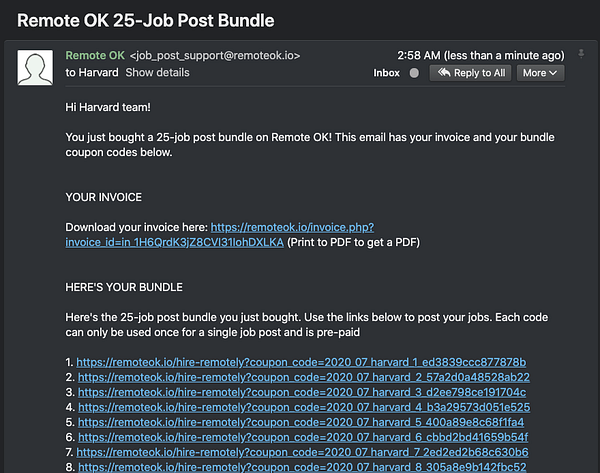The width and height of the screenshot is (600, 473).
Task: Expand recipients with Show details
Action: tap(157, 72)
